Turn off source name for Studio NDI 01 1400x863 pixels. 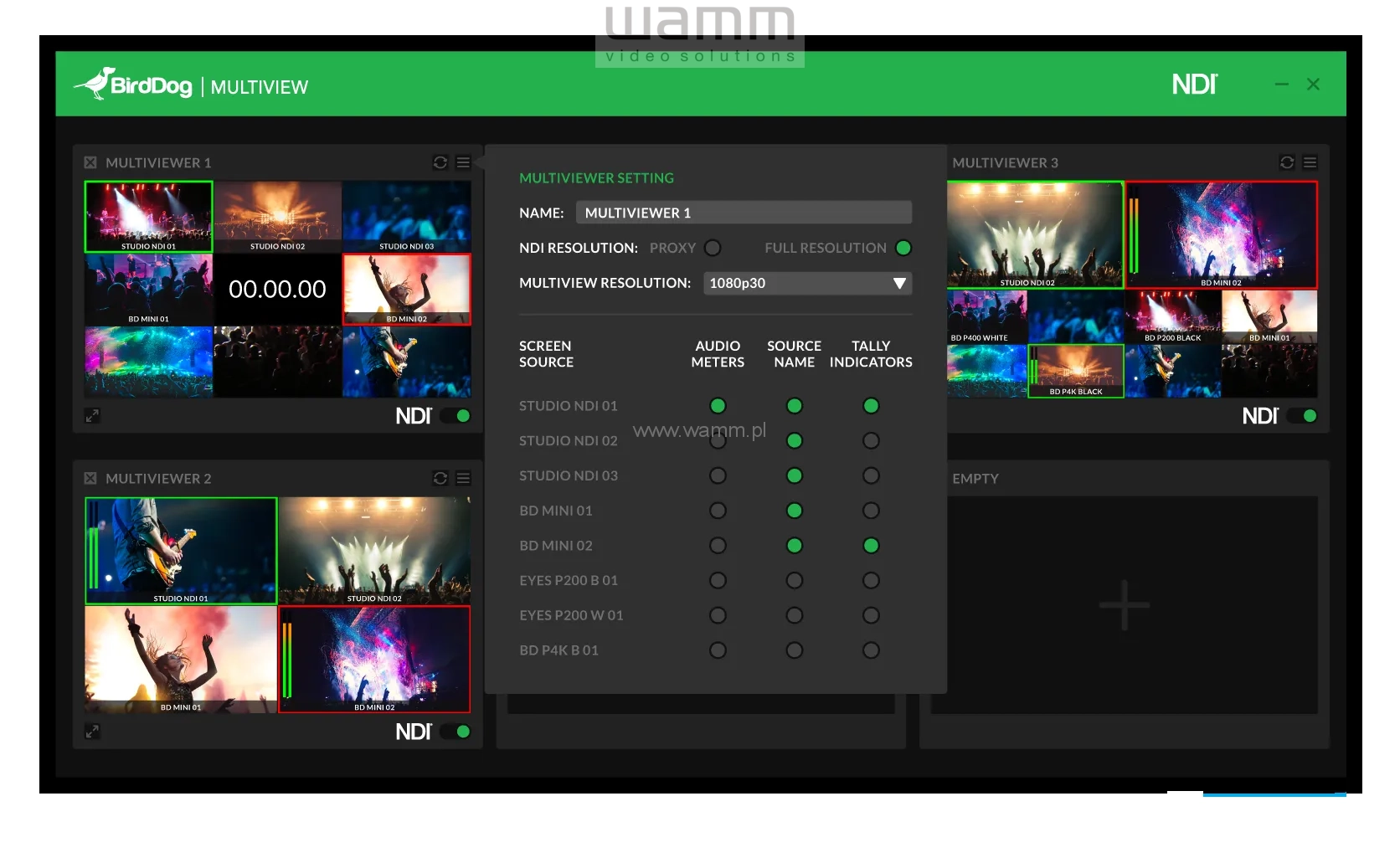tap(795, 406)
